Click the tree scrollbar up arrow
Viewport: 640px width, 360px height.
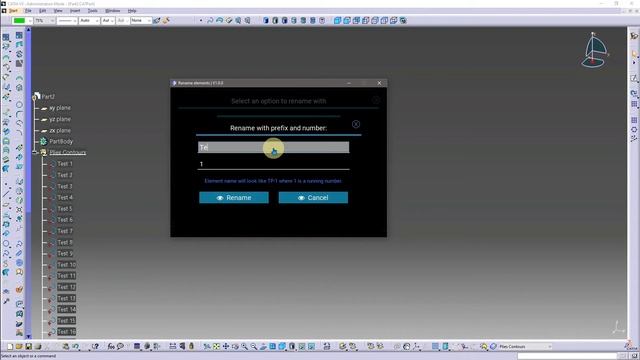(28, 30)
